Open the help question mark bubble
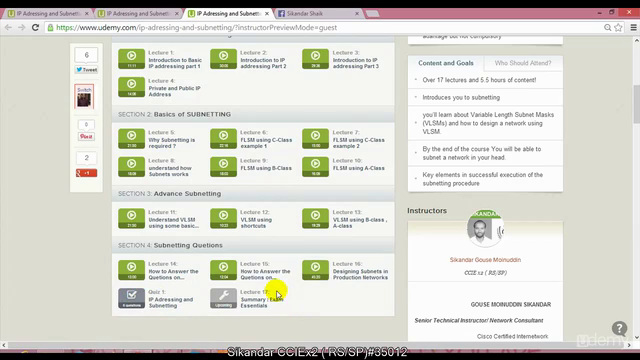This screenshot has width=640, height=360. pos(619,328)
